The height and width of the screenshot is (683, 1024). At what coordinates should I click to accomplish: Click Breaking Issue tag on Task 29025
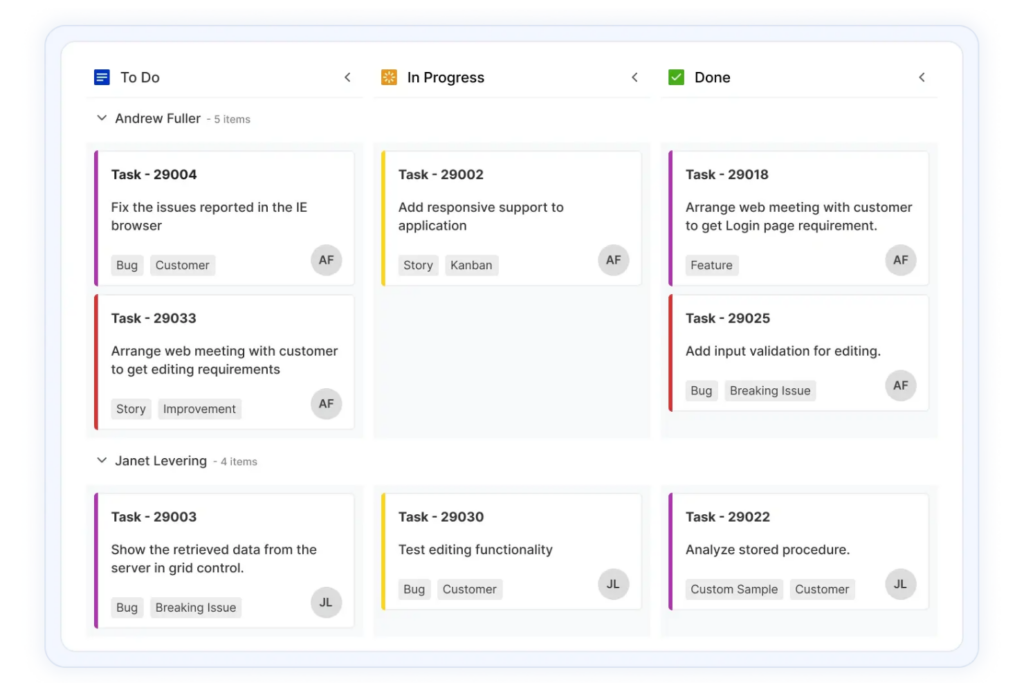pos(770,390)
